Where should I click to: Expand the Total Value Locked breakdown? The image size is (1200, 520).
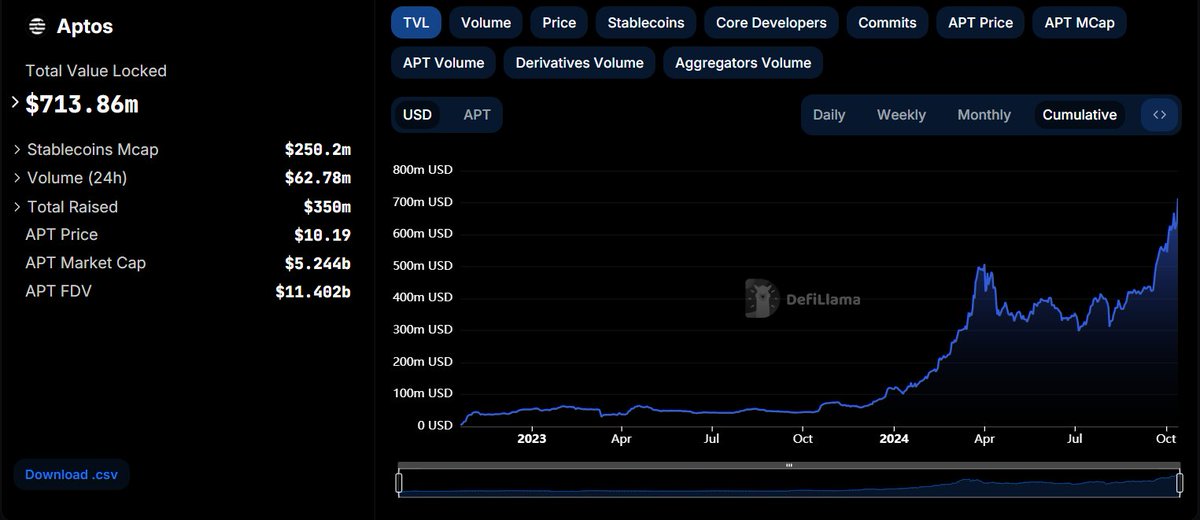click(15, 102)
